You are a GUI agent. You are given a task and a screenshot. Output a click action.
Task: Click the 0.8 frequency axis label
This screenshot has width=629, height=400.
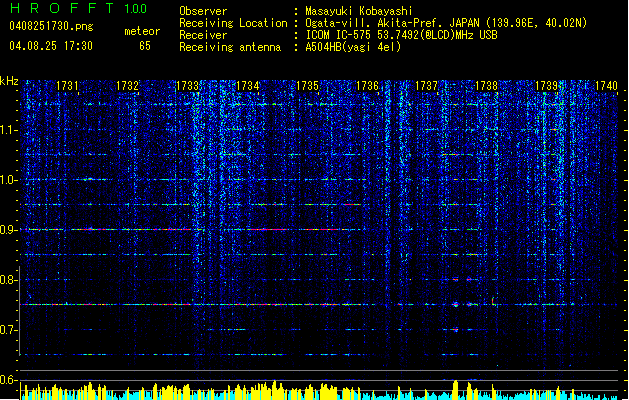(8, 280)
